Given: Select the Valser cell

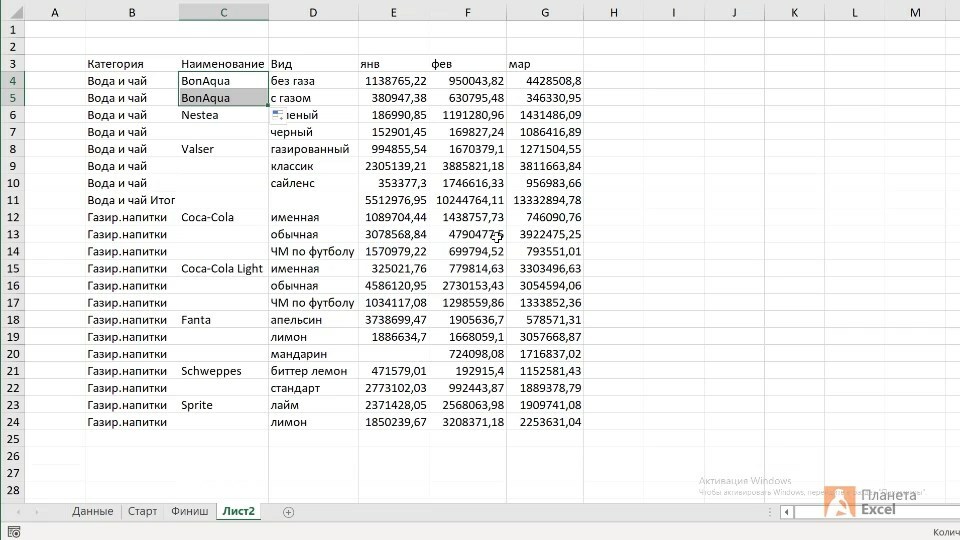Looking at the screenshot, I should tap(223, 149).
